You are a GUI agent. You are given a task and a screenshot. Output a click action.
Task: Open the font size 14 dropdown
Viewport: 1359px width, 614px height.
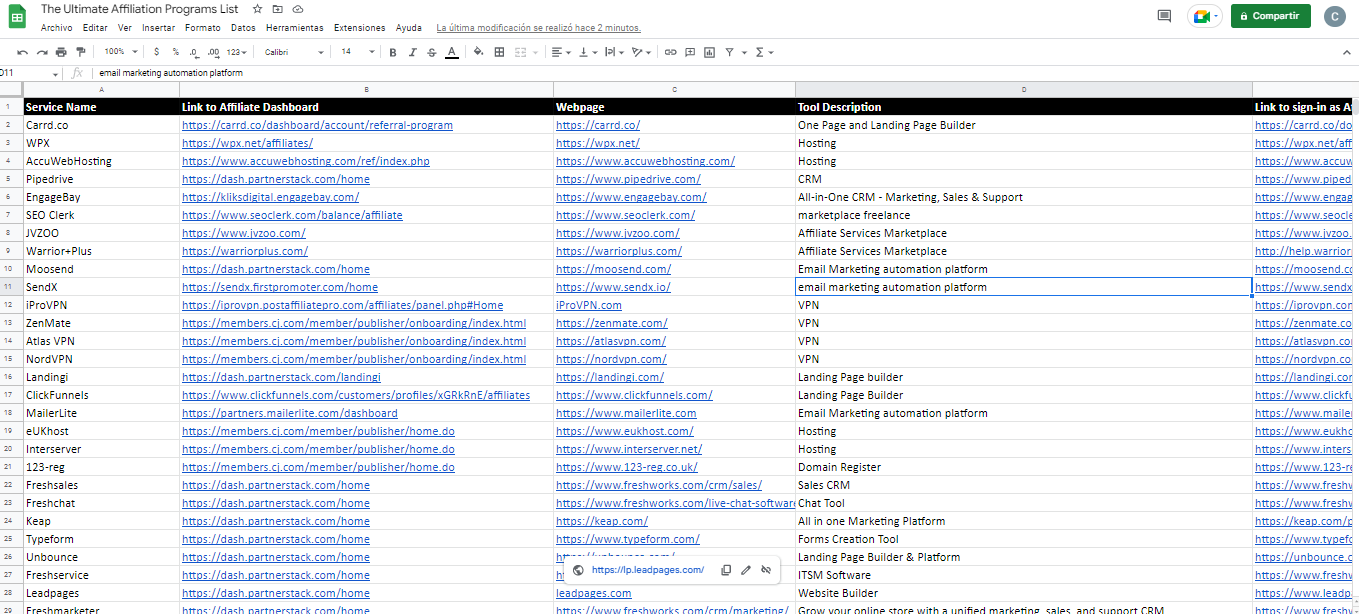(358, 52)
